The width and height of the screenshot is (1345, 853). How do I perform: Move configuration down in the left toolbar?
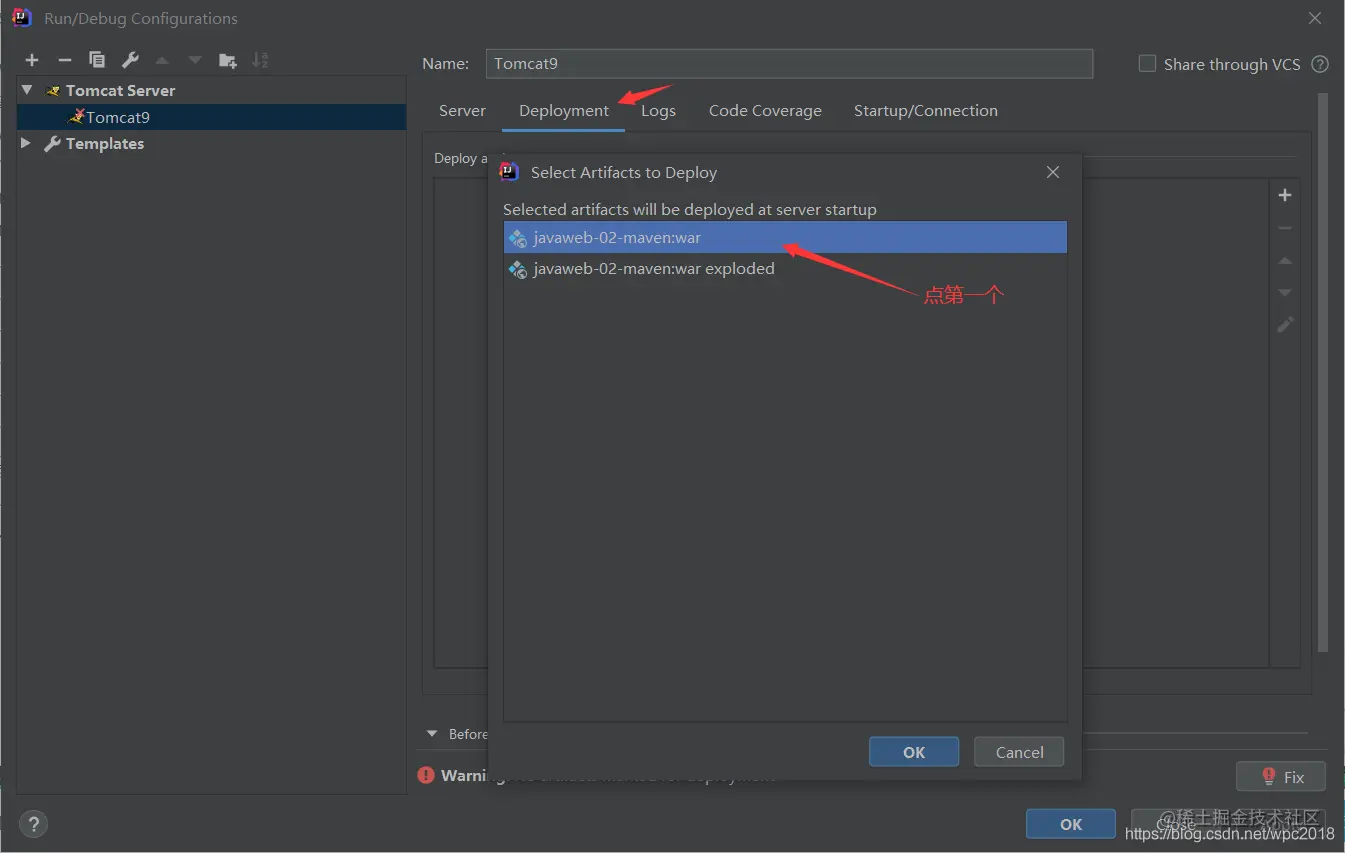tap(195, 61)
